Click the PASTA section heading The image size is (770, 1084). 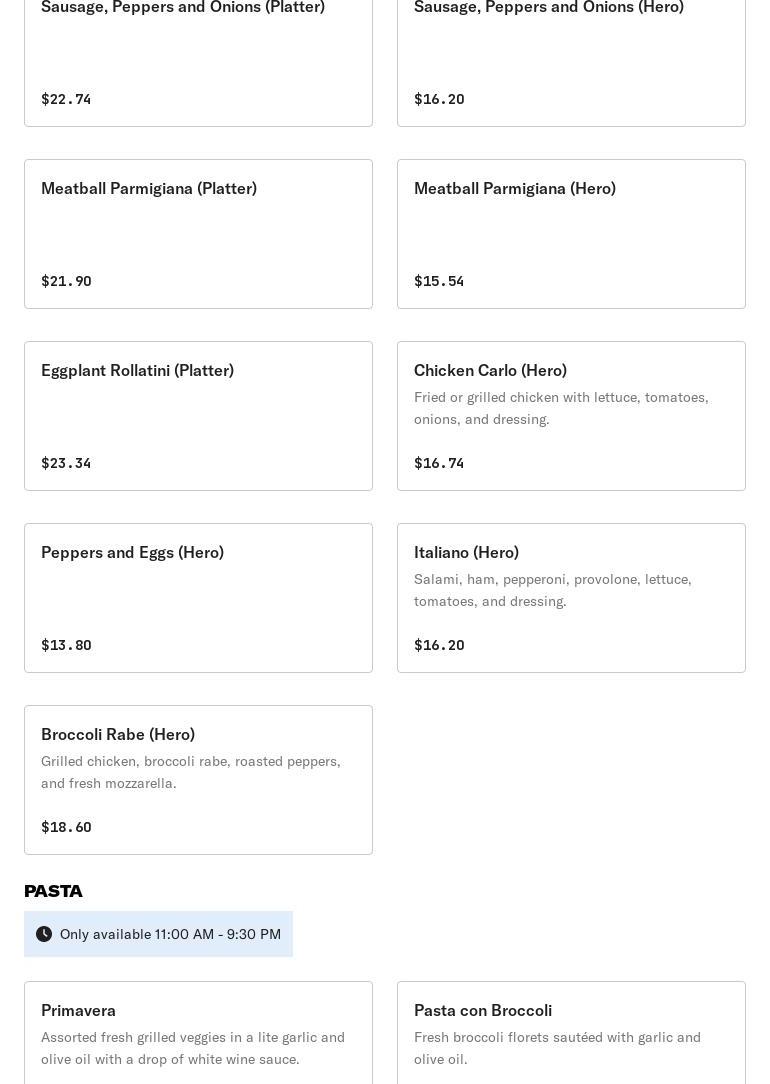click(54, 891)
